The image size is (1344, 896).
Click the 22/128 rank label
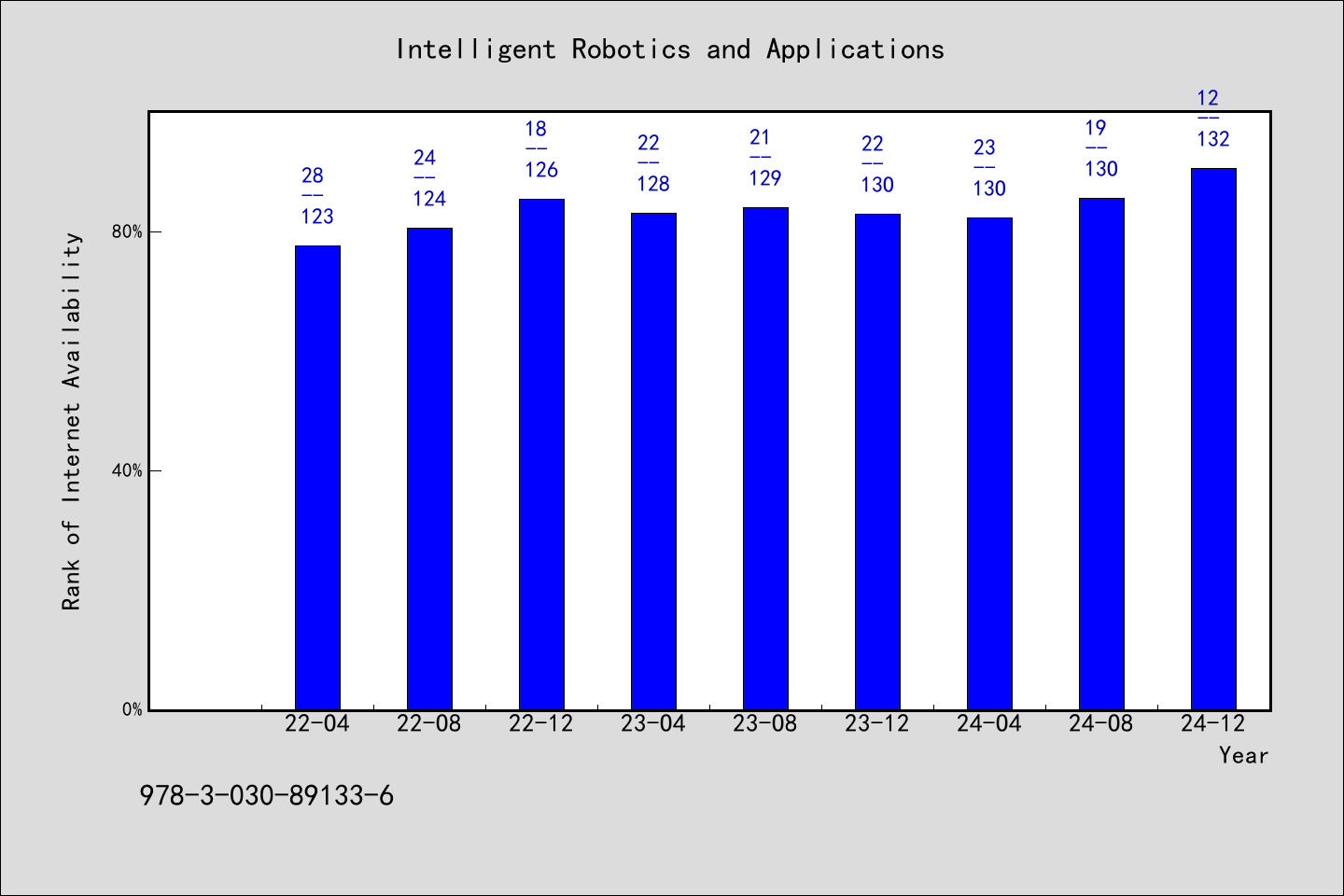[x=653, y=163]
